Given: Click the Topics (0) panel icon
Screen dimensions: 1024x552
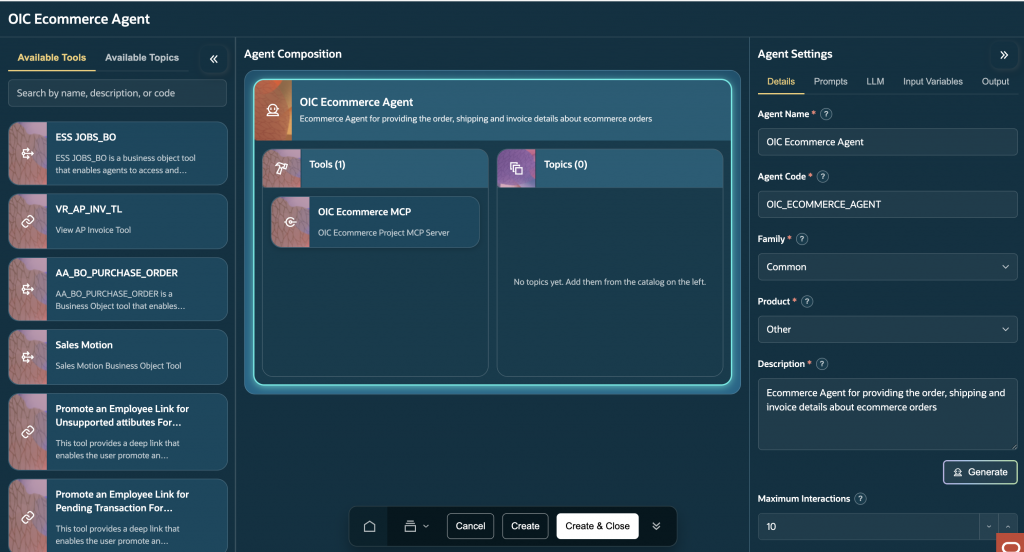Looking at the screenshot, I should pyautogui.click(x=516, y=169).
